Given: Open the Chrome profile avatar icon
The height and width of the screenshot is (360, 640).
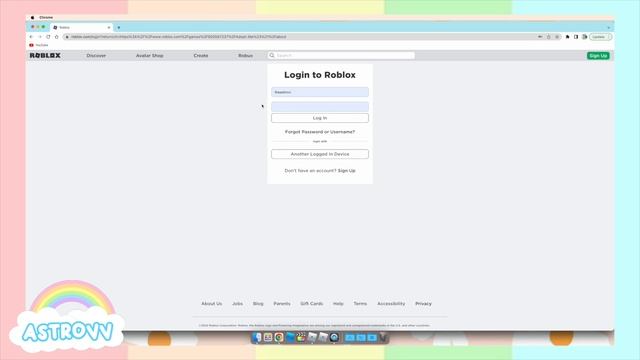Looking at the screenshot, I should tap(584, 37).
